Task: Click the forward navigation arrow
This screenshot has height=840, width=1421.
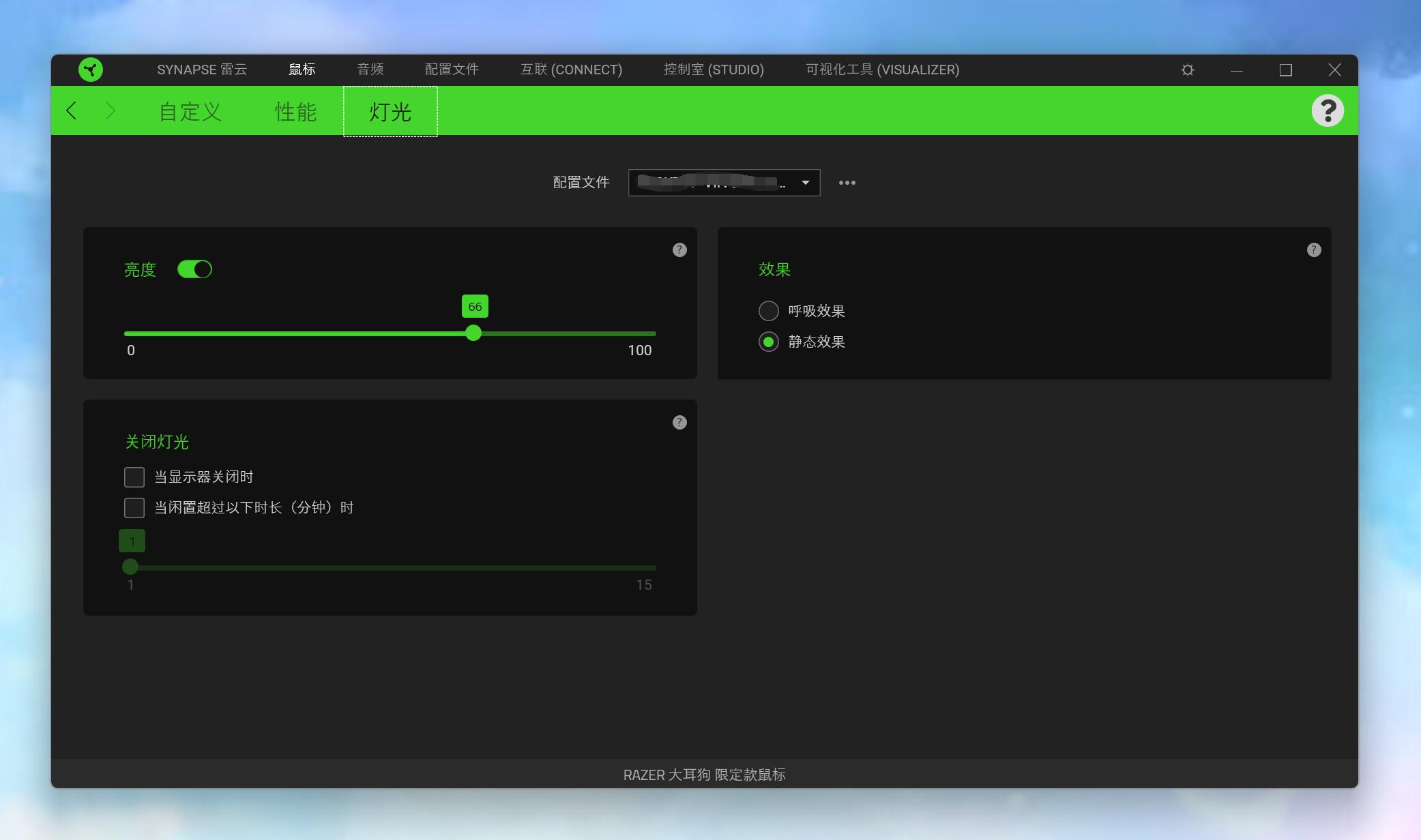Action: point(111,110)
